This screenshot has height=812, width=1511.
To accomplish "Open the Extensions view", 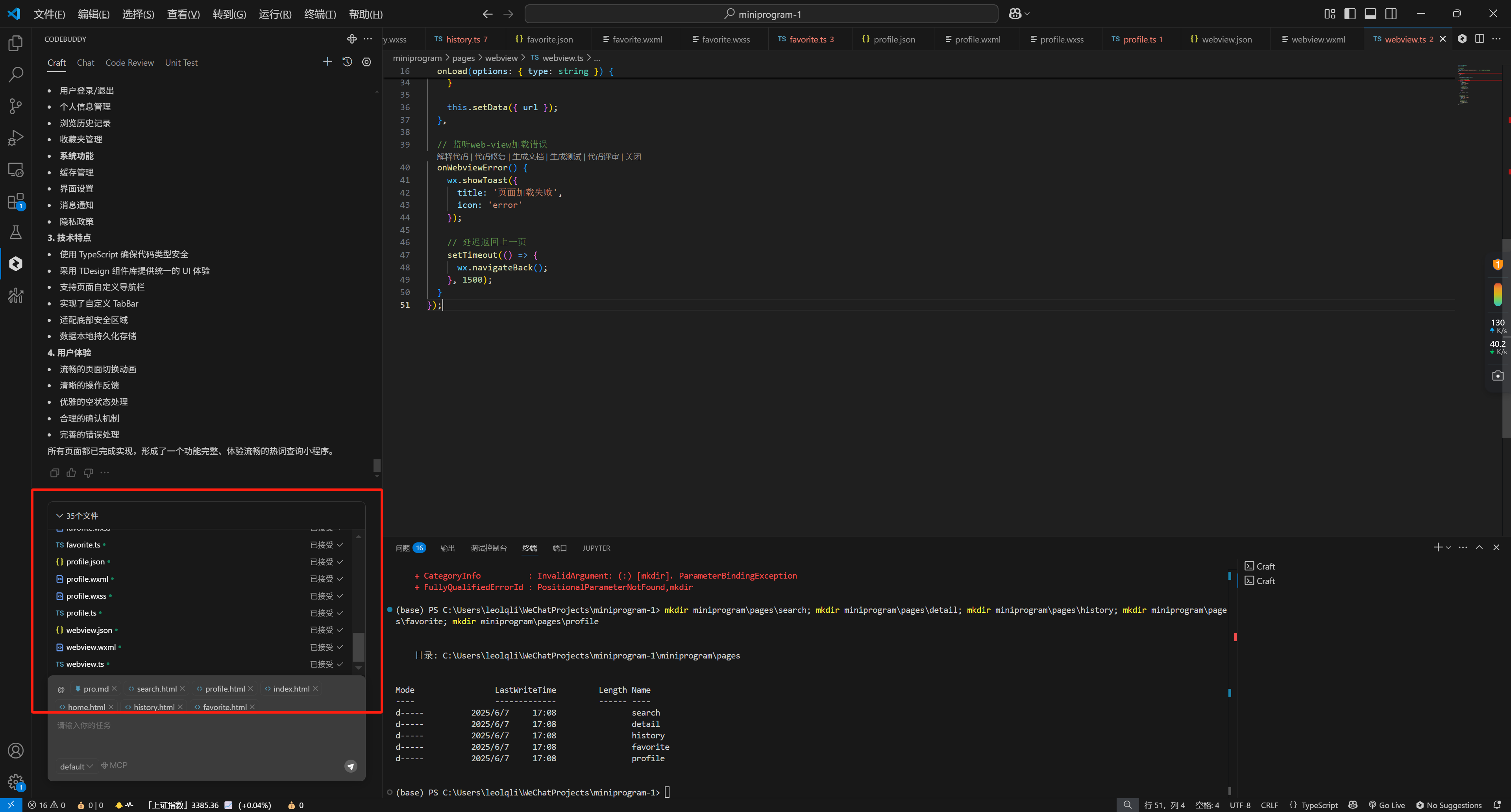I will pos(16,202).
